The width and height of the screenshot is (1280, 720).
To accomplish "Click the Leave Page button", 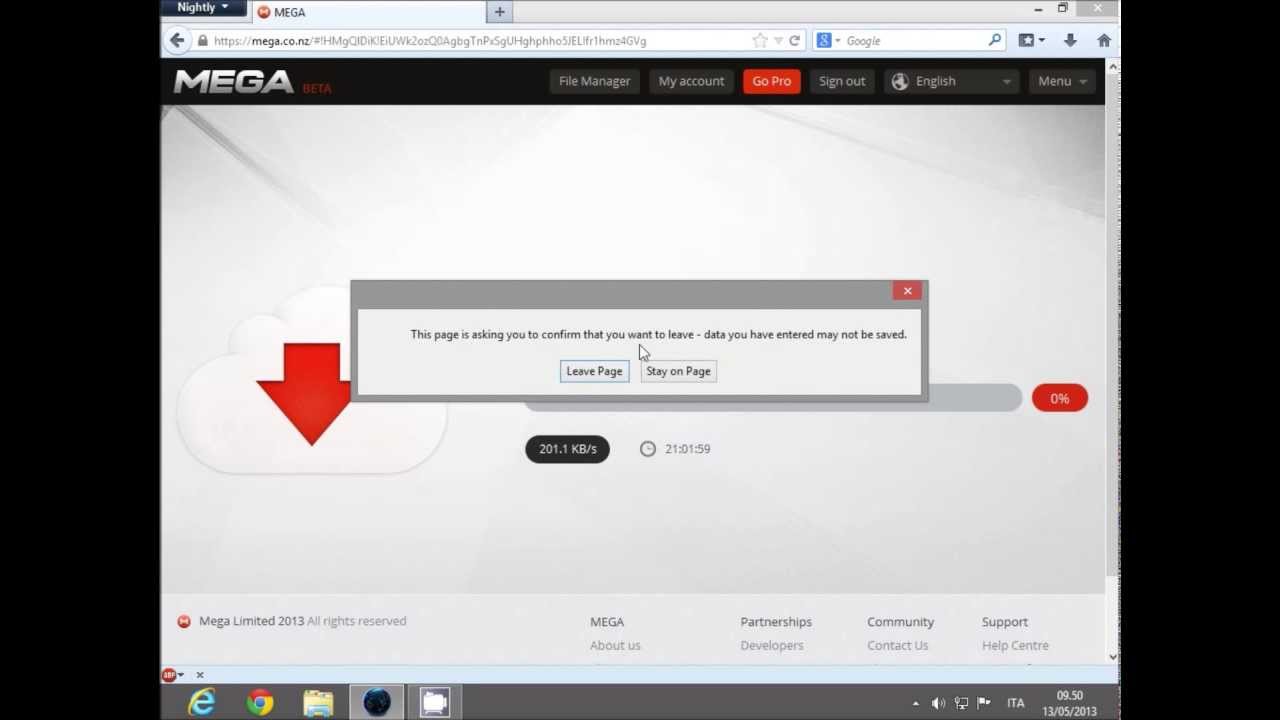I will (594, 371).
